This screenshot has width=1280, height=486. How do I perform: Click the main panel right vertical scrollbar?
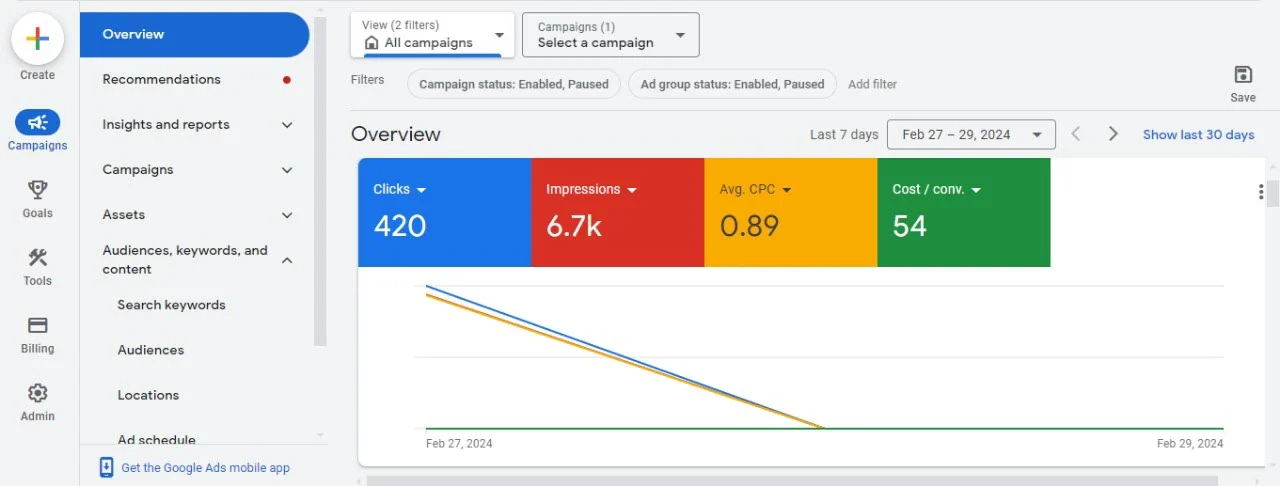pyautogui.click(x=1273, y=193)
